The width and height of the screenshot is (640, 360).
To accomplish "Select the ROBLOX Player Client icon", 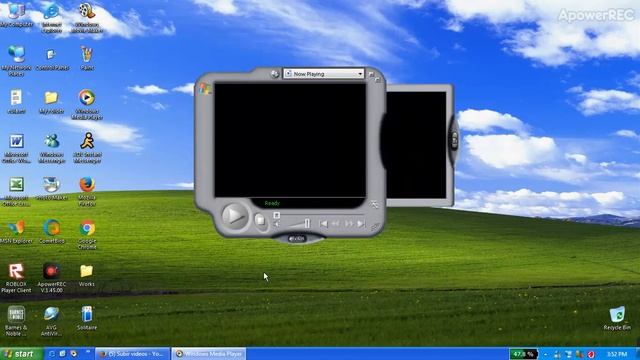I will pyautogui.click(x=16, y=278).
